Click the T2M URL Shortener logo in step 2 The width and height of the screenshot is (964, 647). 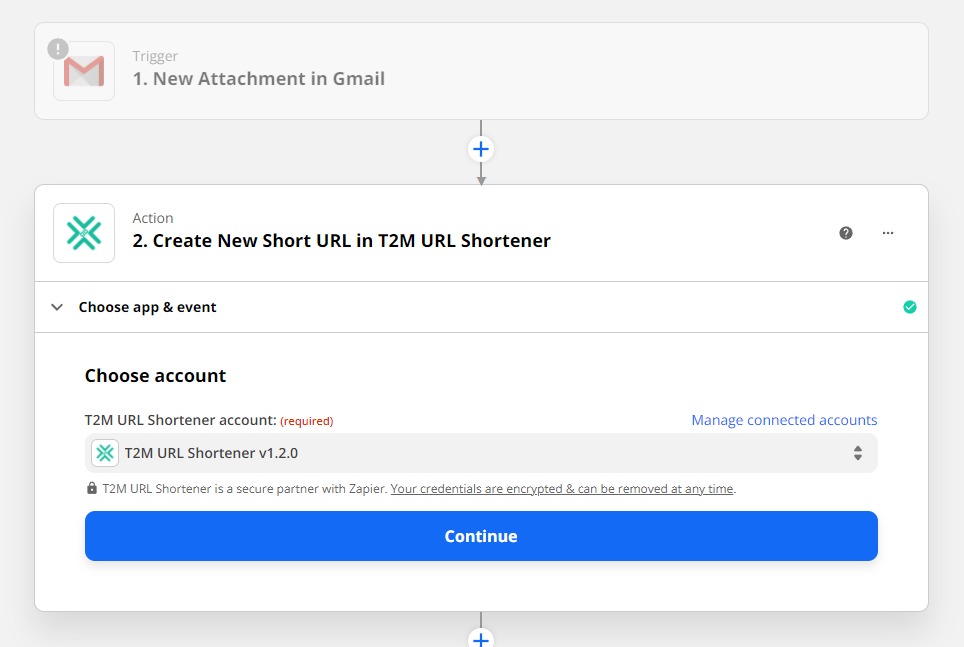point(84,233)
